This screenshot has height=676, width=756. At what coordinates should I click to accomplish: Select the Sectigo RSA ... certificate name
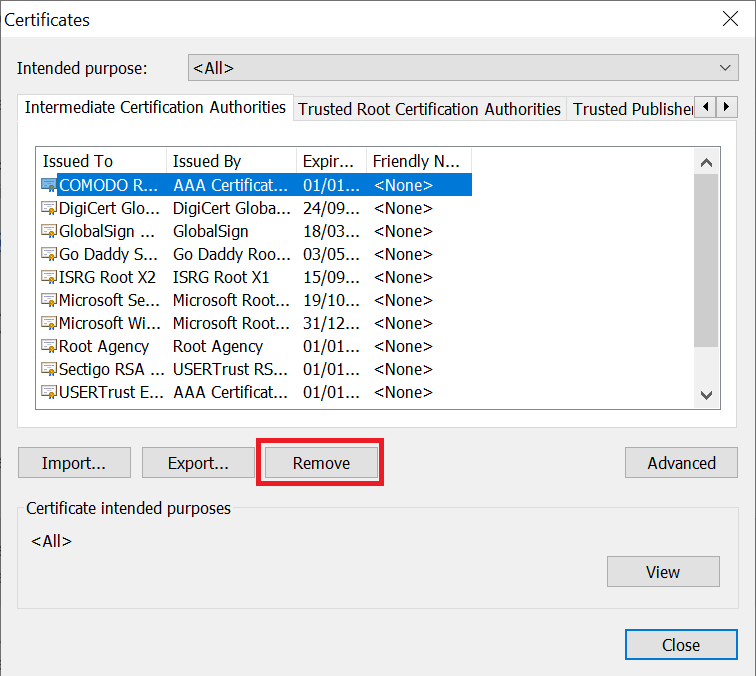coord(111,369)
